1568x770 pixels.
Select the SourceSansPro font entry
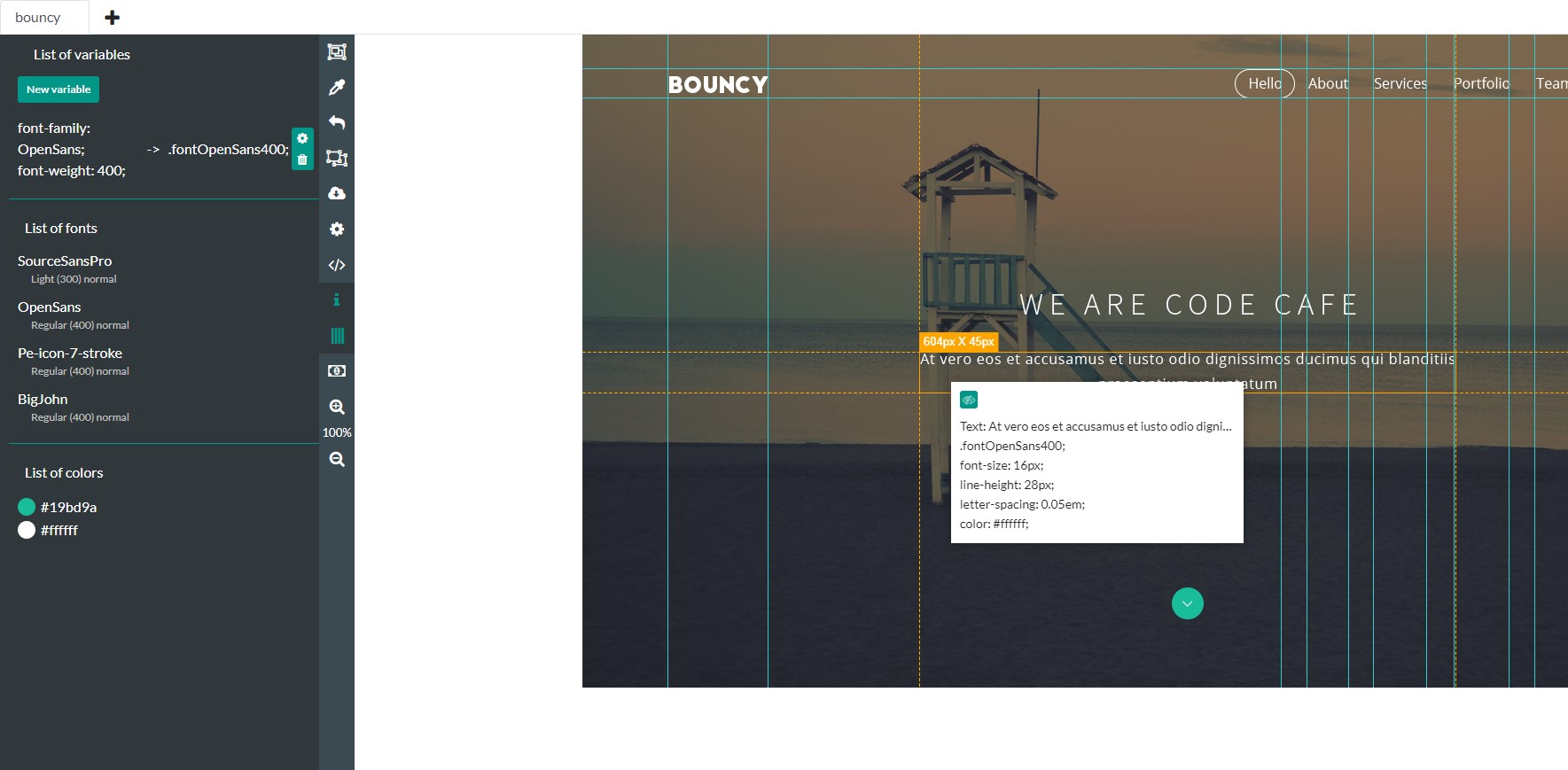[65, 261]
